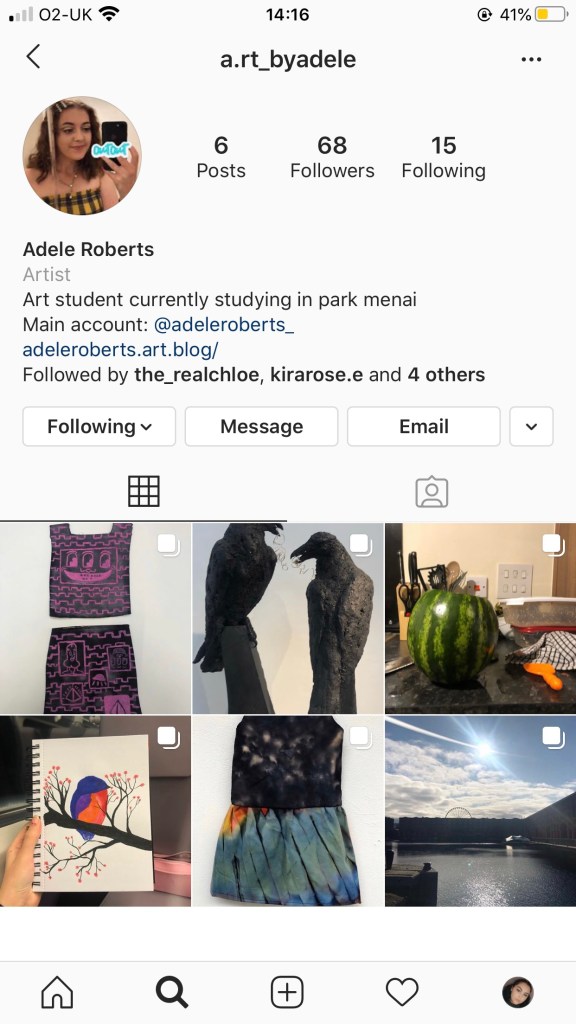Open the Search magnifier icon
This screenshot has height=1024, width=576.
(x=172, y=992)
